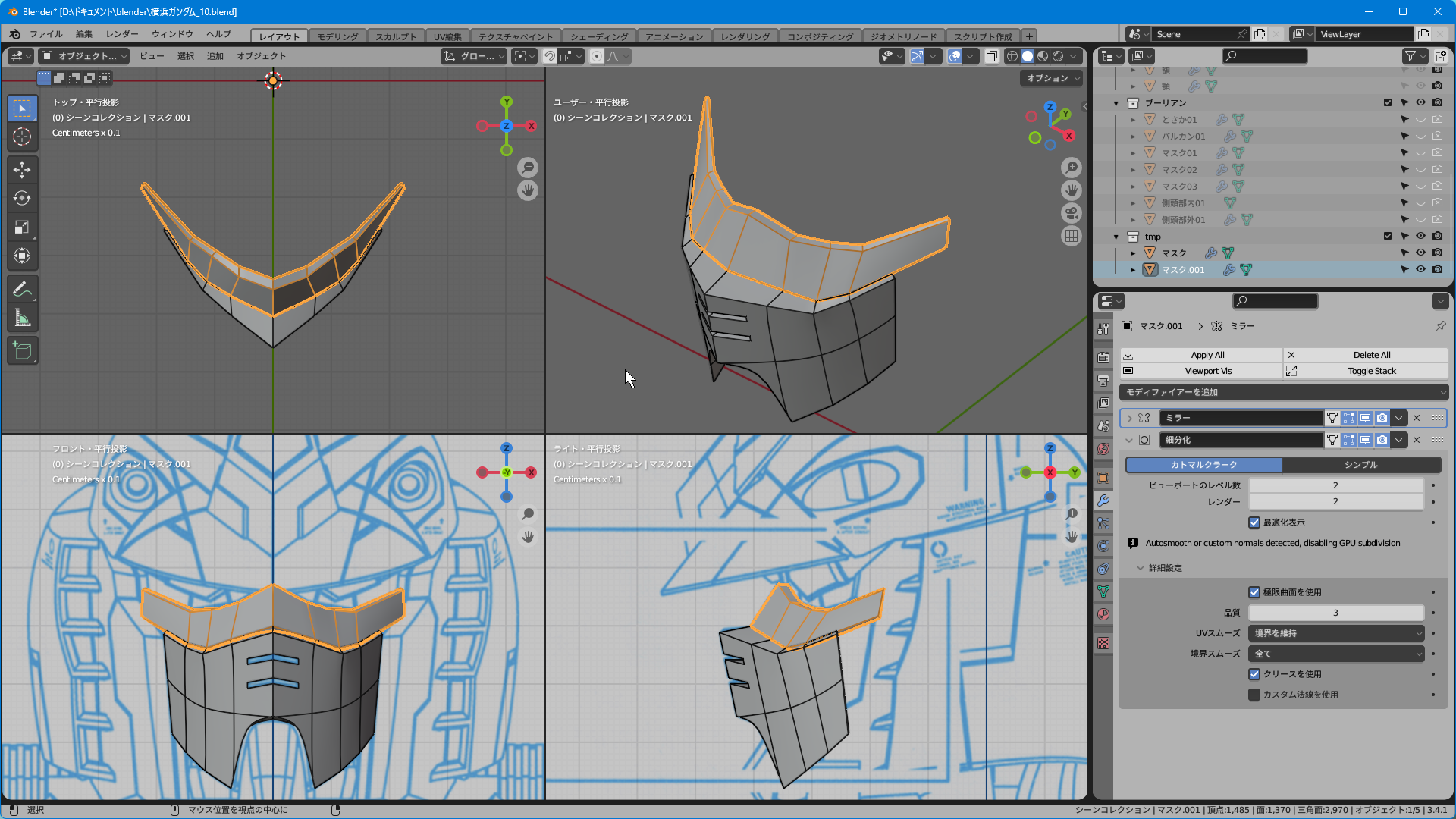Select the Add Cube tool
1456x819 pixels.
pyautogui.click(x=22, y=350)
